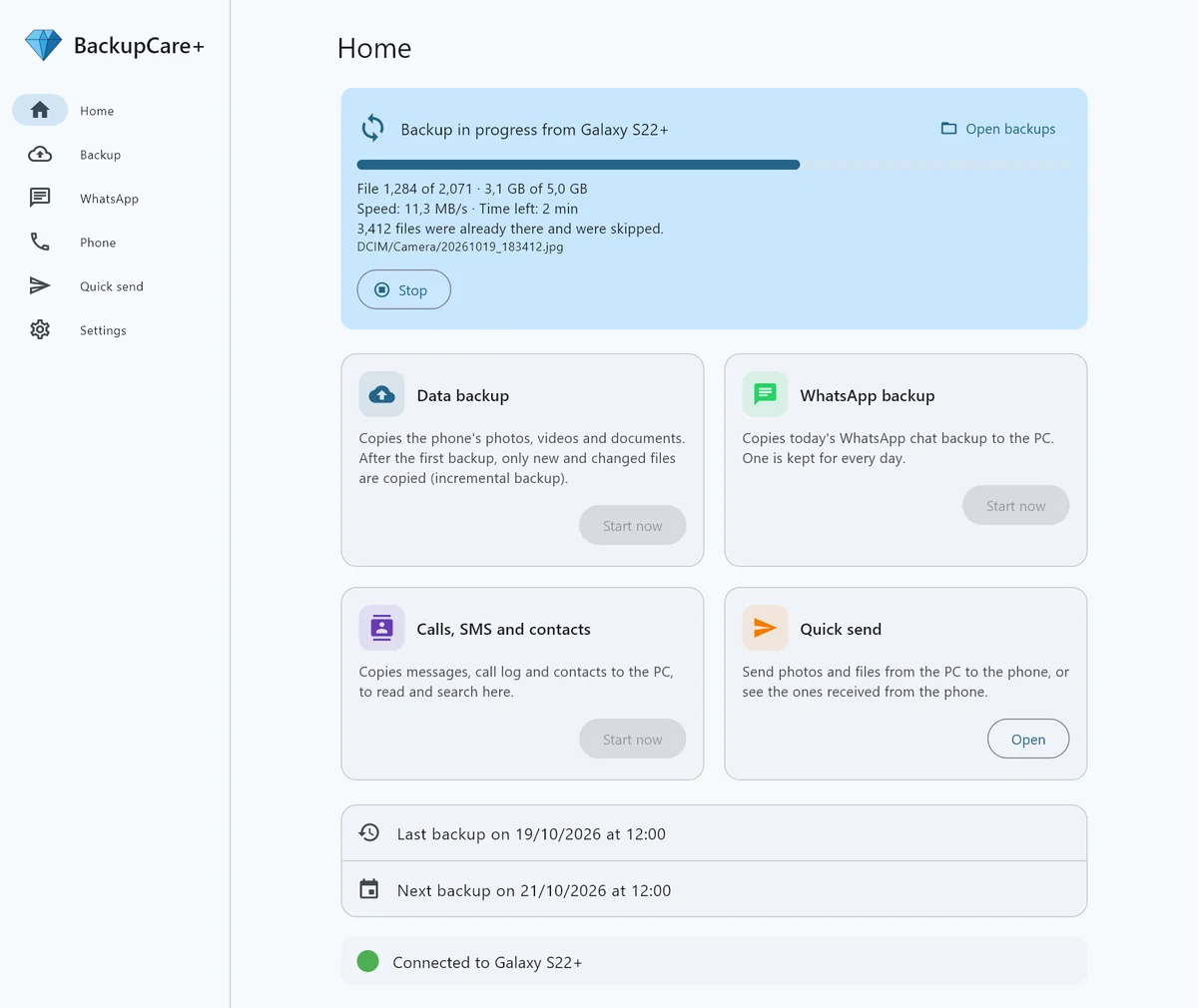Click the Data backup card title

[x=463, y=395]
